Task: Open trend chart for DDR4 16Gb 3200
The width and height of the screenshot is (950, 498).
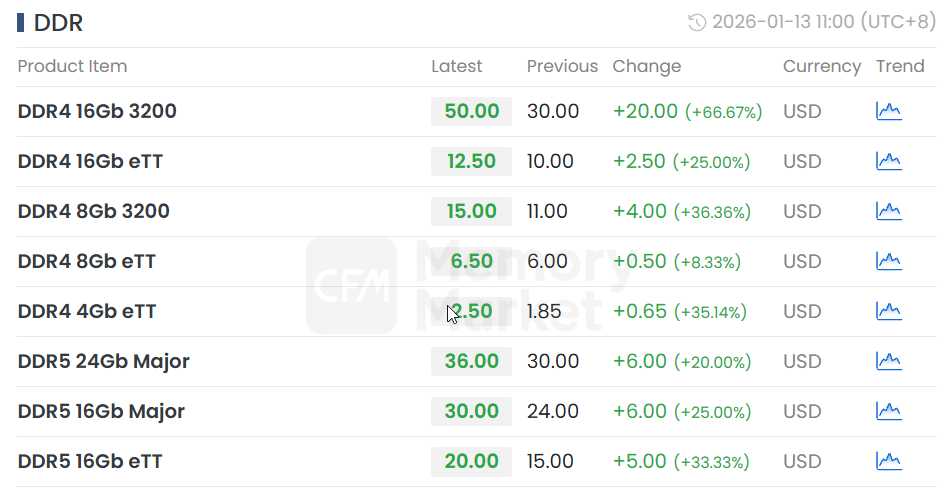Action: pos(888,111)
